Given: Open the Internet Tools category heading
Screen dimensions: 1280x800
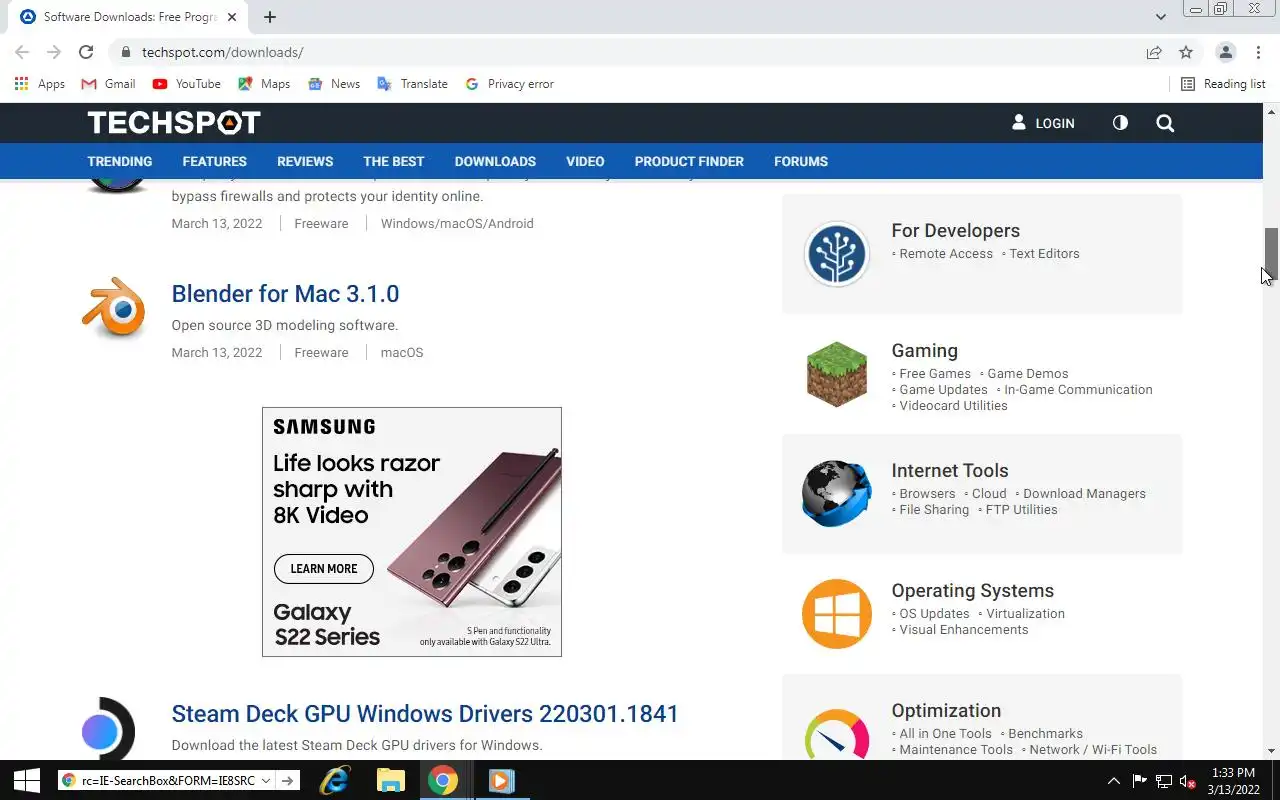Looking at the screenshot, I should pyautogui.click(x=950, y=471).
